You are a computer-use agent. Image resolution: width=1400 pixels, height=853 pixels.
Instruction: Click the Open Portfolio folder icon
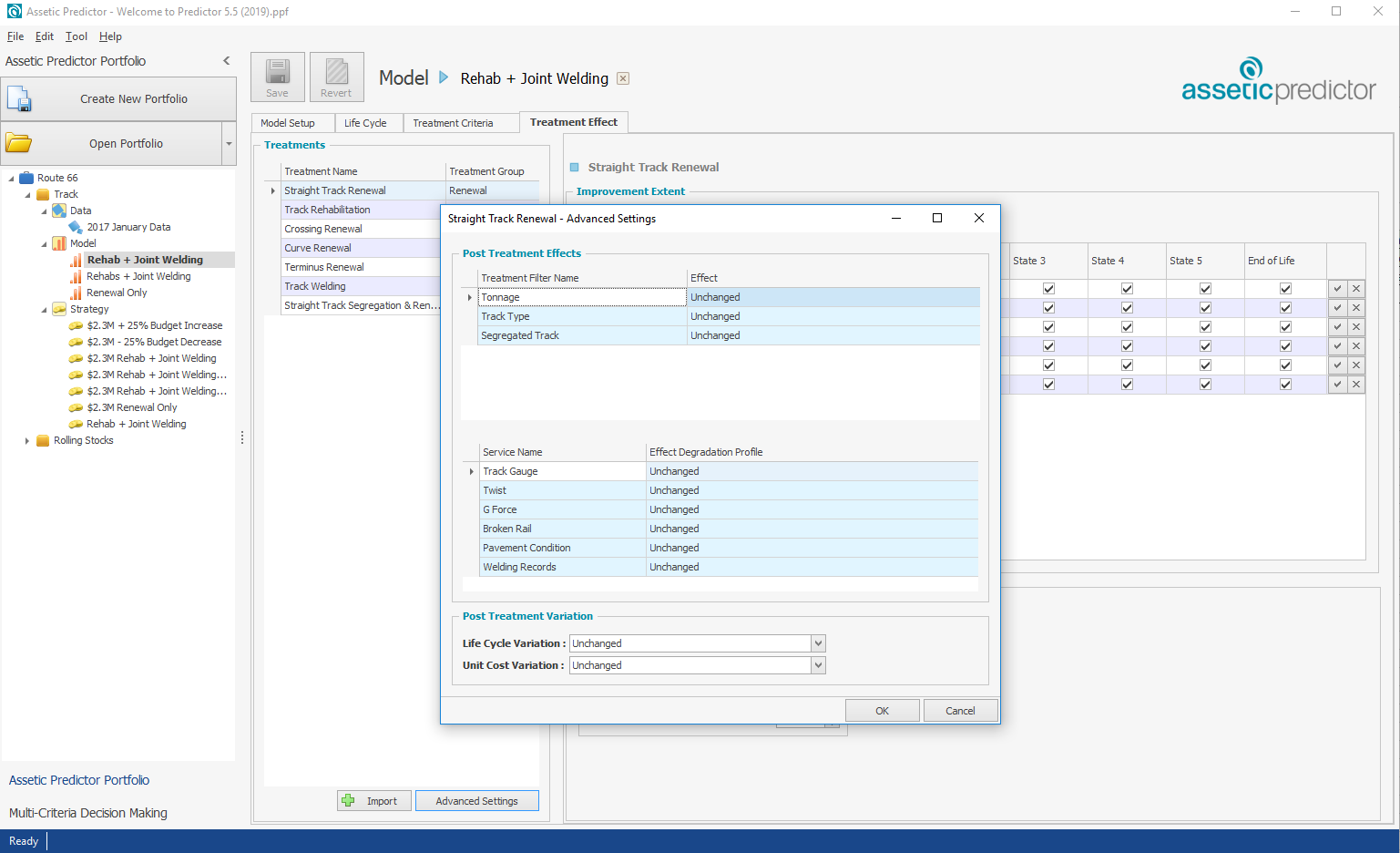pos(18,143)
